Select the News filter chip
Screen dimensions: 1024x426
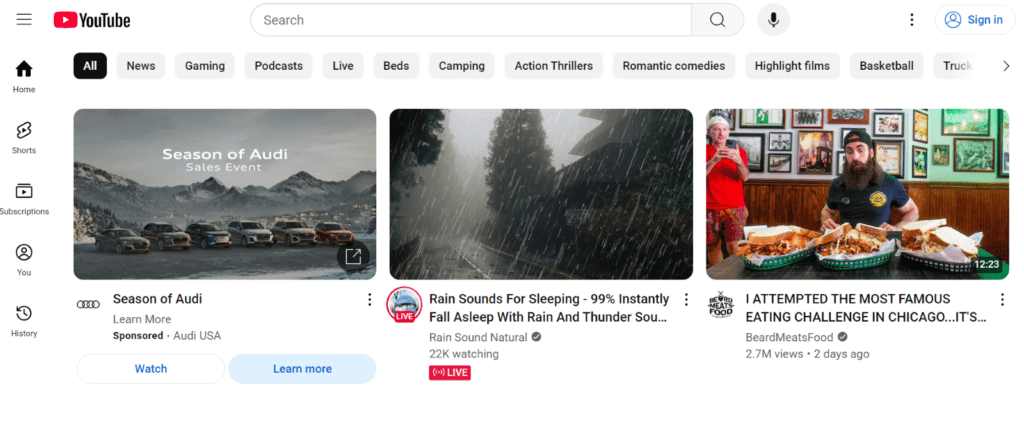pyautogui.click(x=141, y=66)
